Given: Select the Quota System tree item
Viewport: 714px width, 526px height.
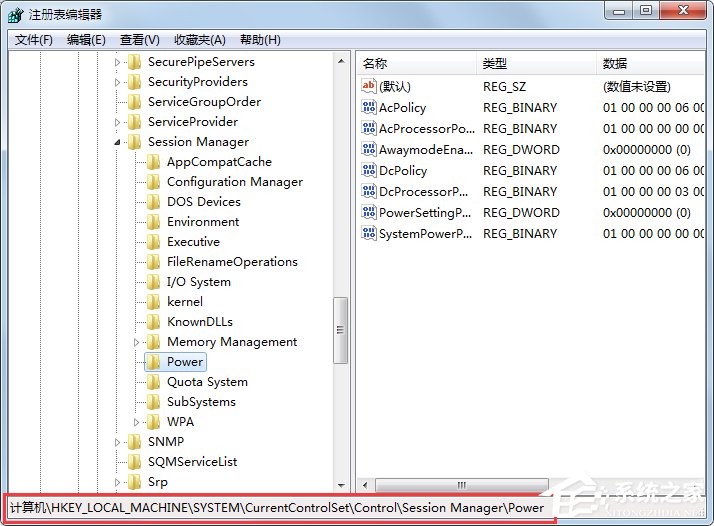Looking at the screenshot, I should tap(207, 382).
